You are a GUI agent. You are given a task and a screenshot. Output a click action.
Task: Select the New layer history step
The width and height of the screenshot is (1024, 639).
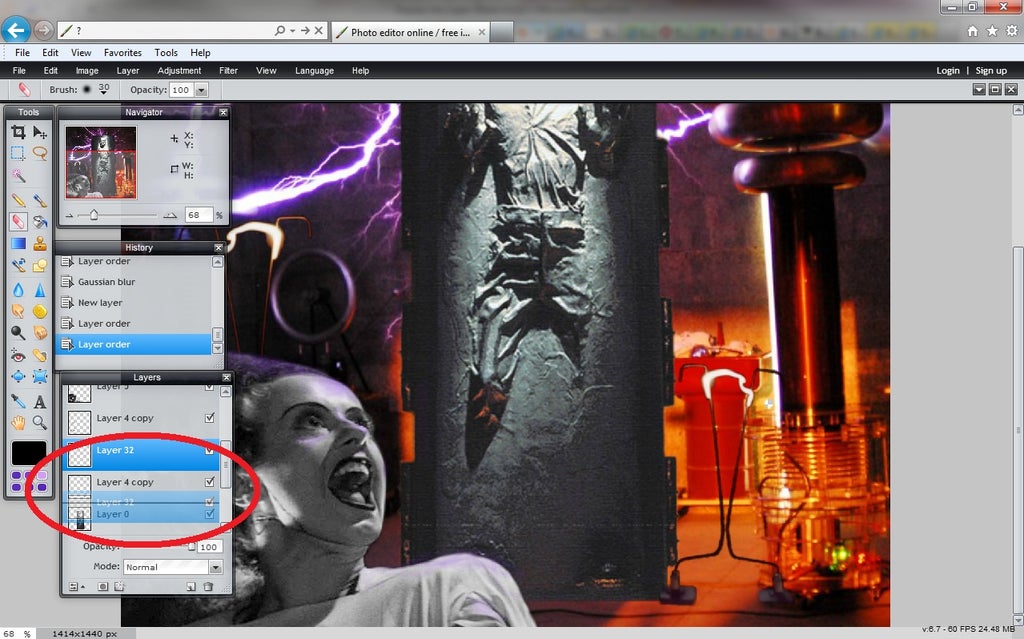click(135, 303)
